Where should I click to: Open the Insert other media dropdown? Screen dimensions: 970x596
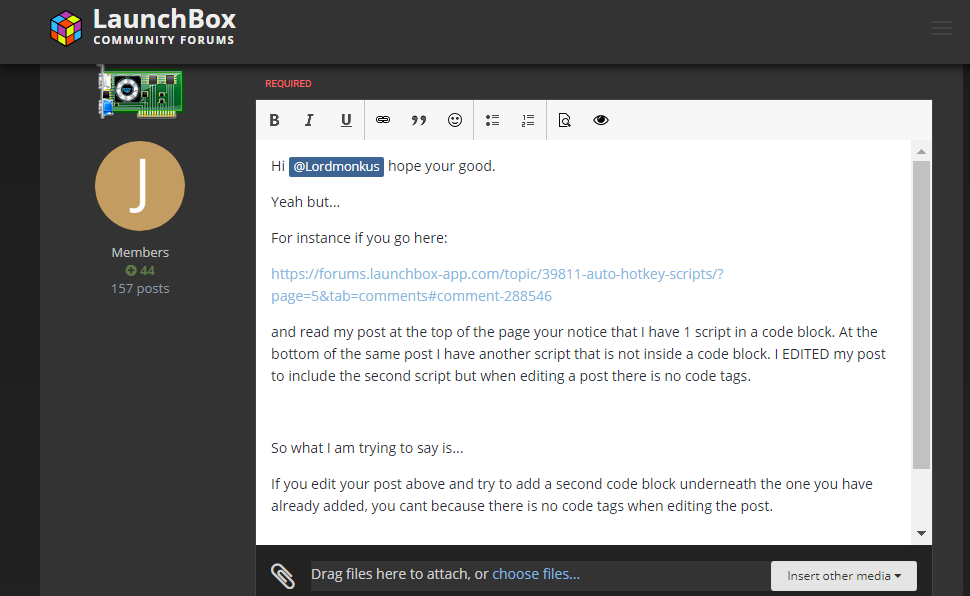click(x=844, y=576)
